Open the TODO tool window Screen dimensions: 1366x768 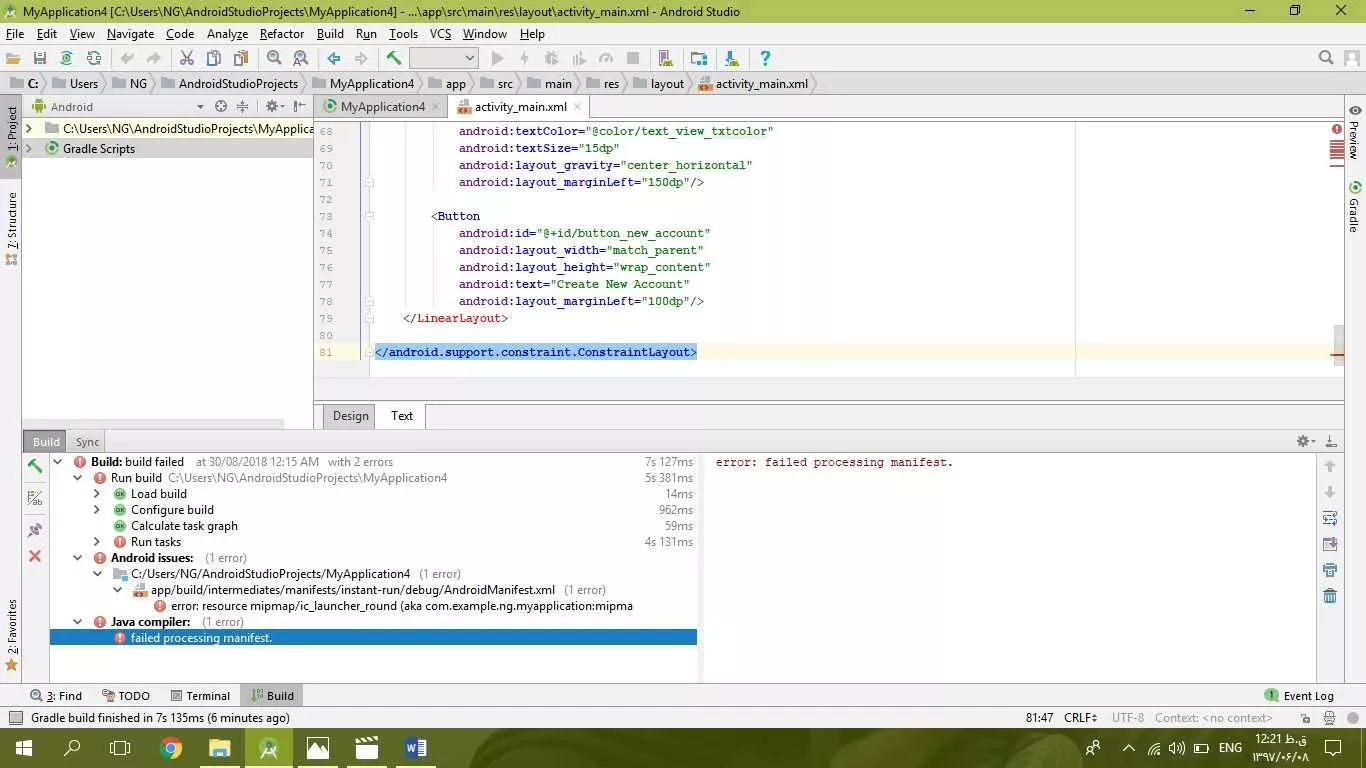pyautogui.click(x=125, y=696)
